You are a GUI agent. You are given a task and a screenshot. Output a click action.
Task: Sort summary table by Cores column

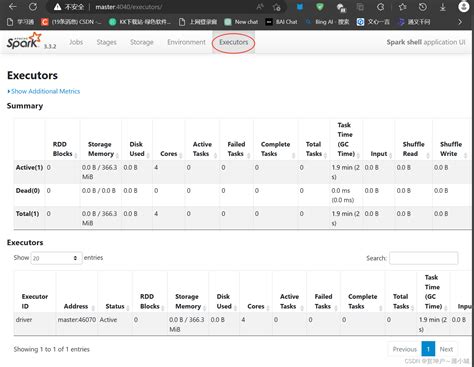click(171, 154)
